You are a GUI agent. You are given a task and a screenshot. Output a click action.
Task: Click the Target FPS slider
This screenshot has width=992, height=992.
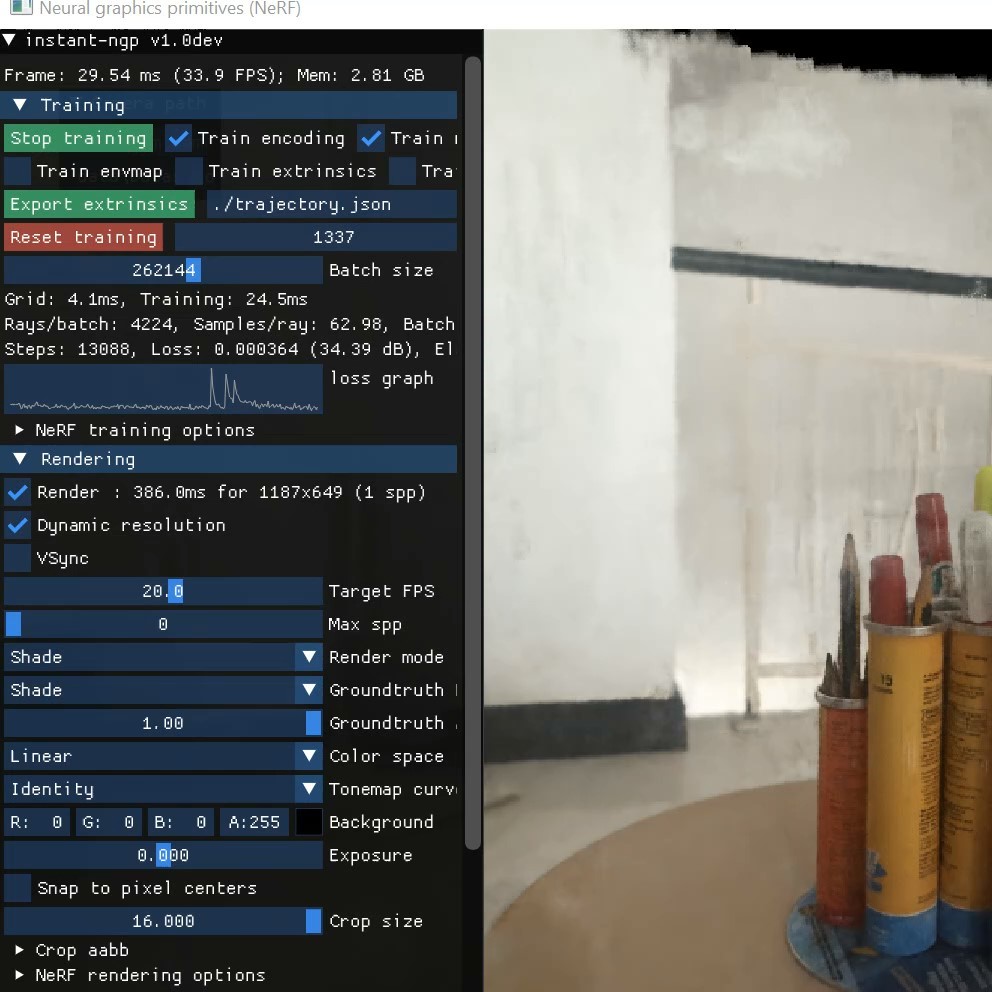tap(163, 591)
